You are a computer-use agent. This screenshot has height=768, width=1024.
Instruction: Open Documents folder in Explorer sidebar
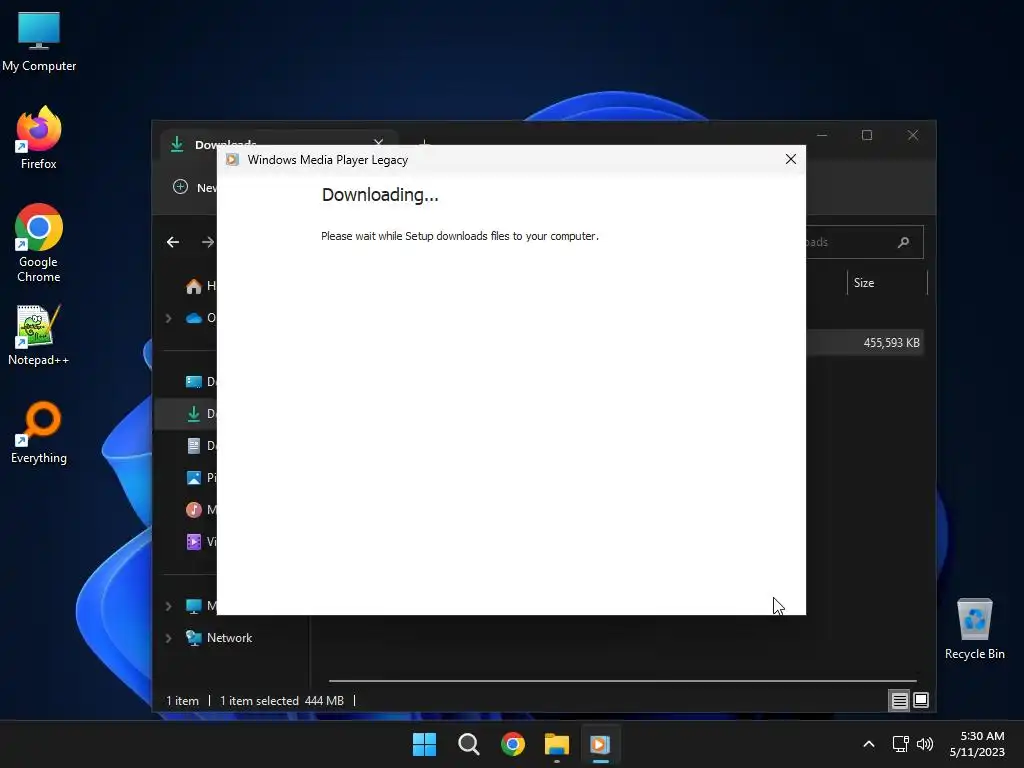pos(200,445)
